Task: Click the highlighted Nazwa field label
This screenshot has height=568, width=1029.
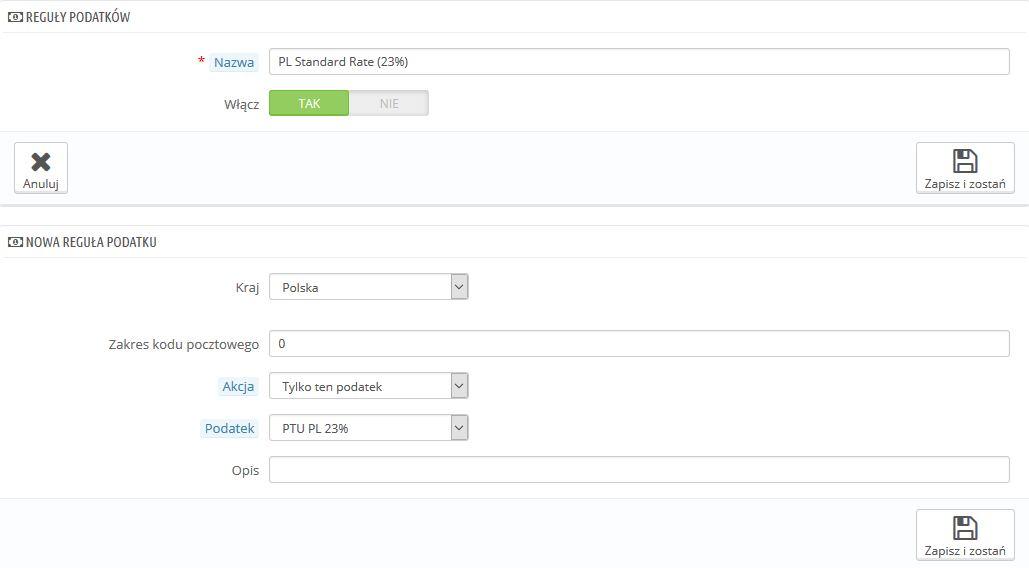Action: coord(234,62)
